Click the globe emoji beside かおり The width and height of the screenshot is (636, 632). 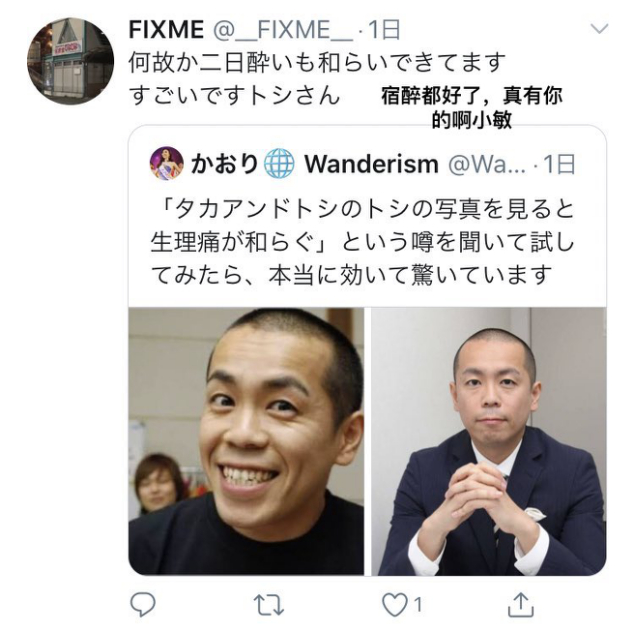point(279,163)
